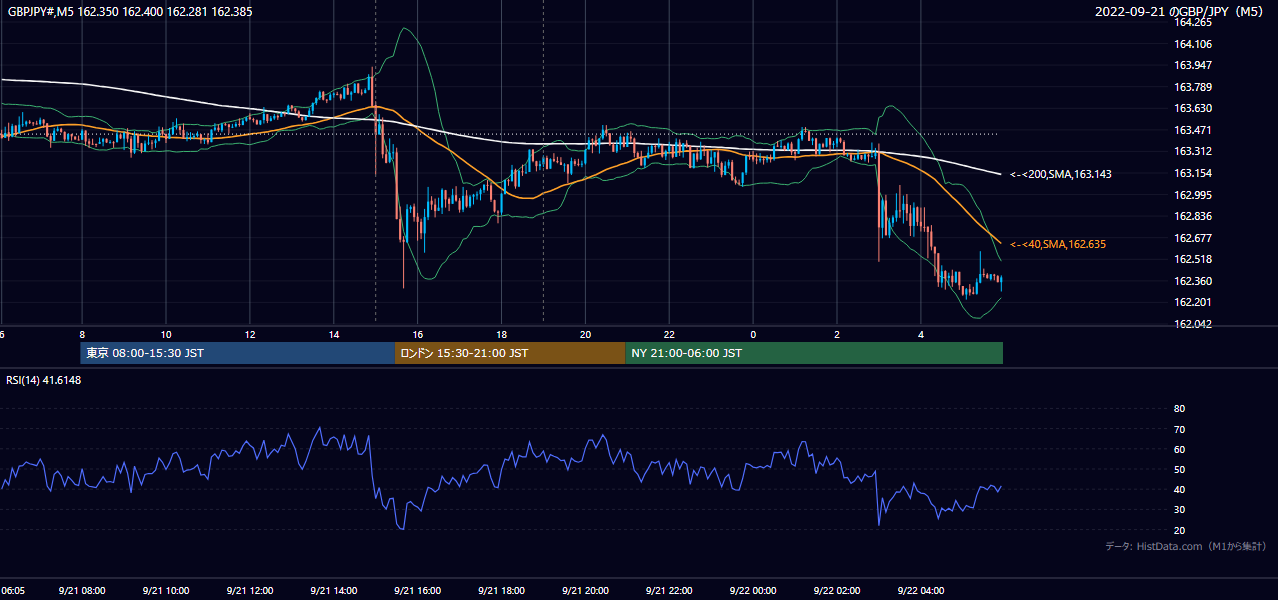
Task: Click price axis value 162.360
Action: [1193, 281]
